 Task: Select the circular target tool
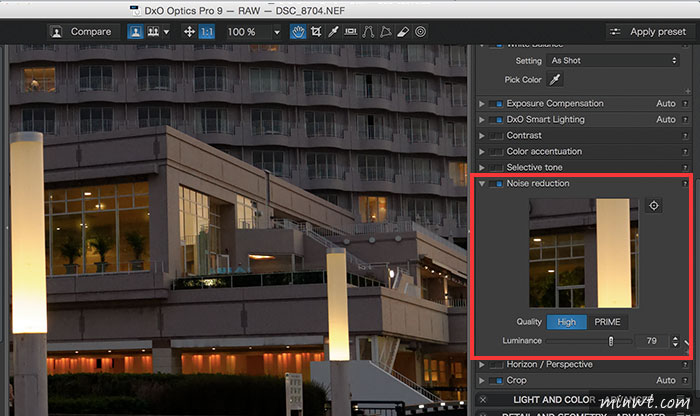tap(421, 32)
